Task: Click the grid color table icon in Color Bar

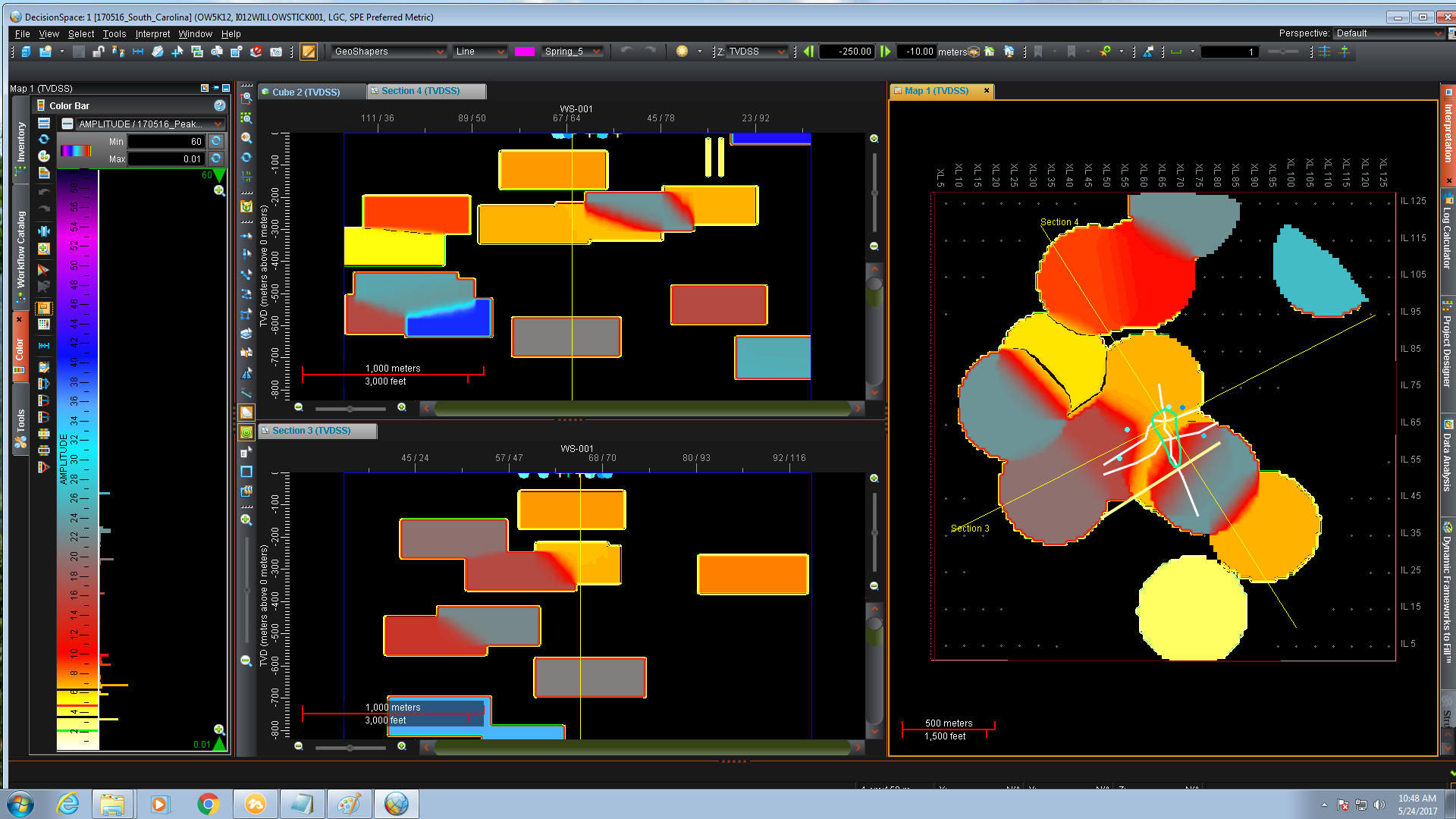Action: (44, 325)
